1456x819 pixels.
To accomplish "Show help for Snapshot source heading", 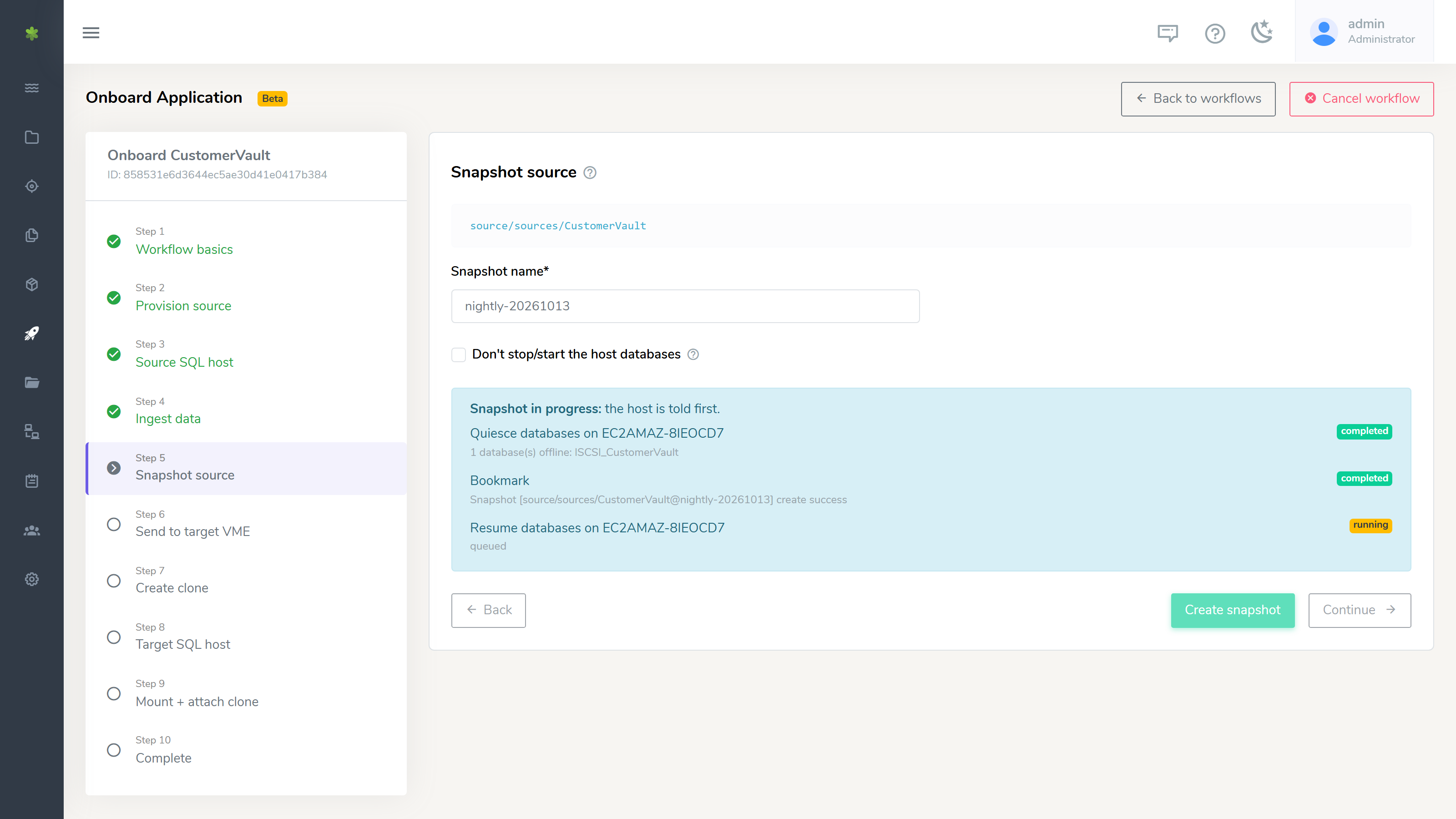I will pos(590,172).
